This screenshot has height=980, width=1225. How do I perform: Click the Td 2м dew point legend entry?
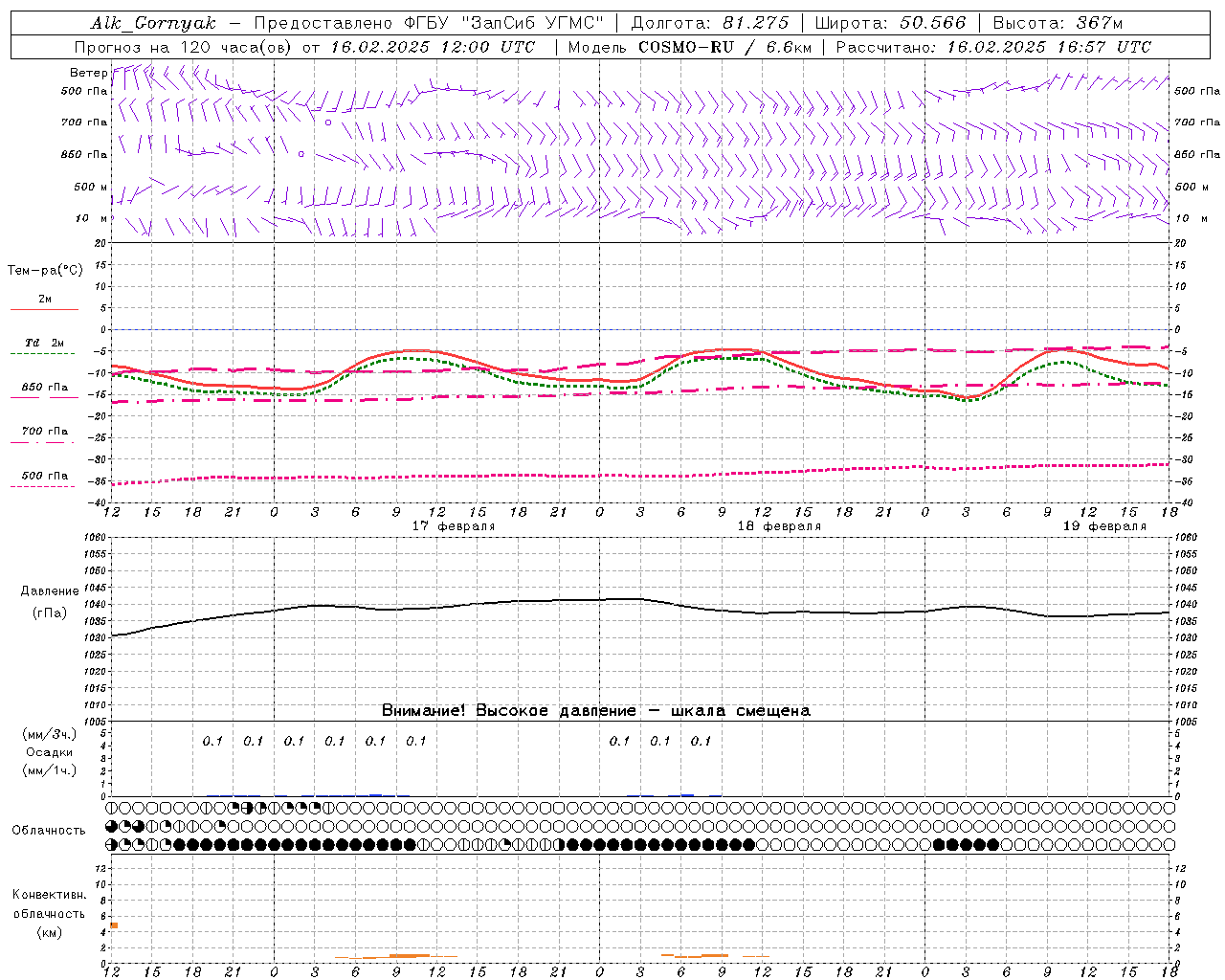(44, 343)
